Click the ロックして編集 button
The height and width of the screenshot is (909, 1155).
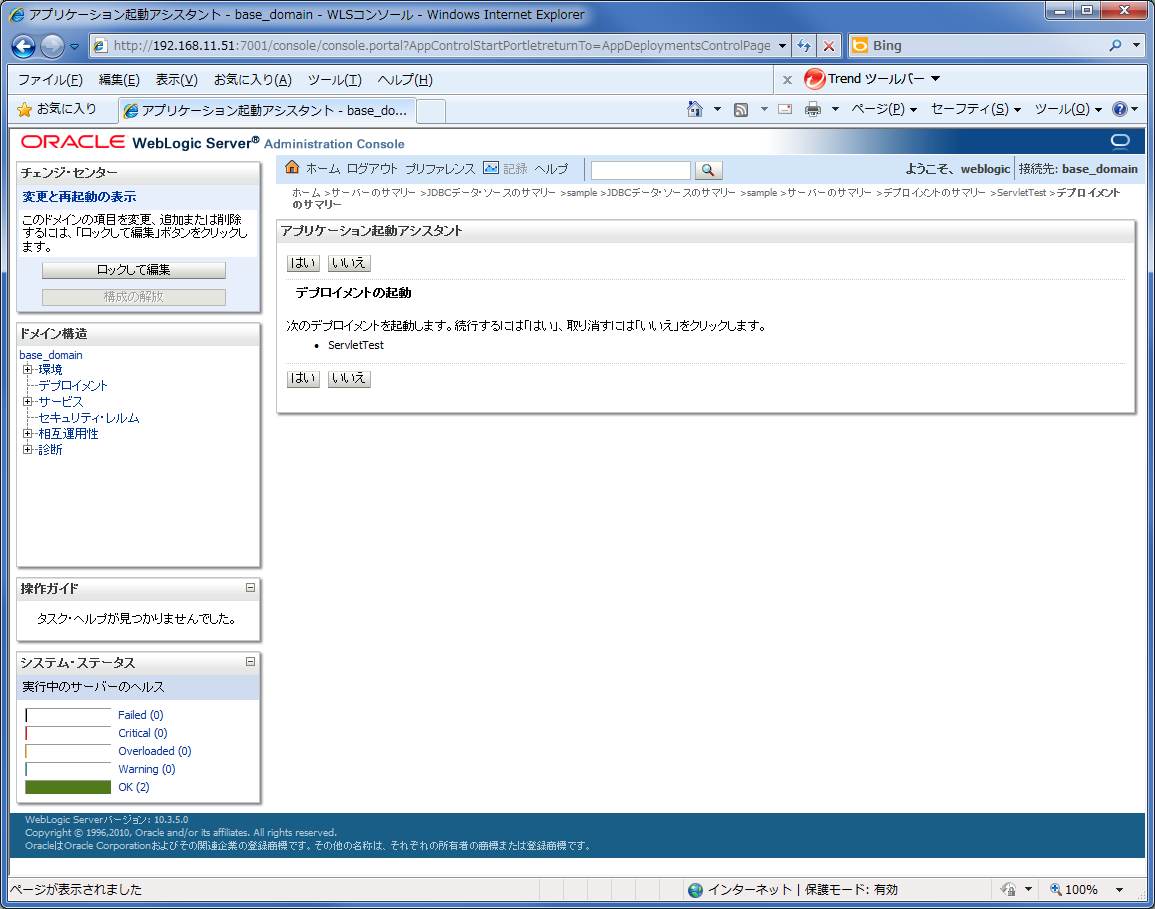(133, 270)
